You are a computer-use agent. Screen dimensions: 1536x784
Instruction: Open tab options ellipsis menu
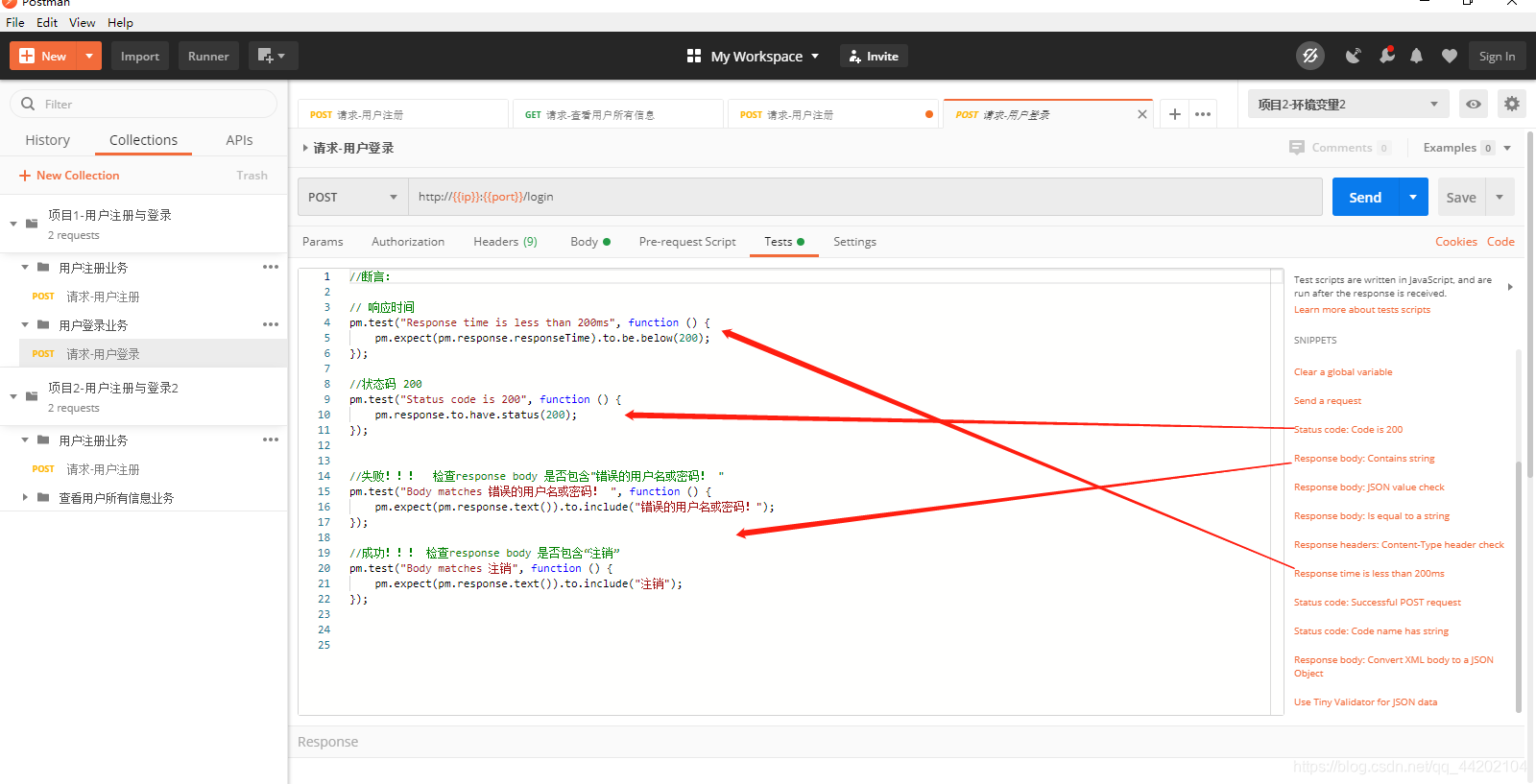click(x=1203, y=114)
